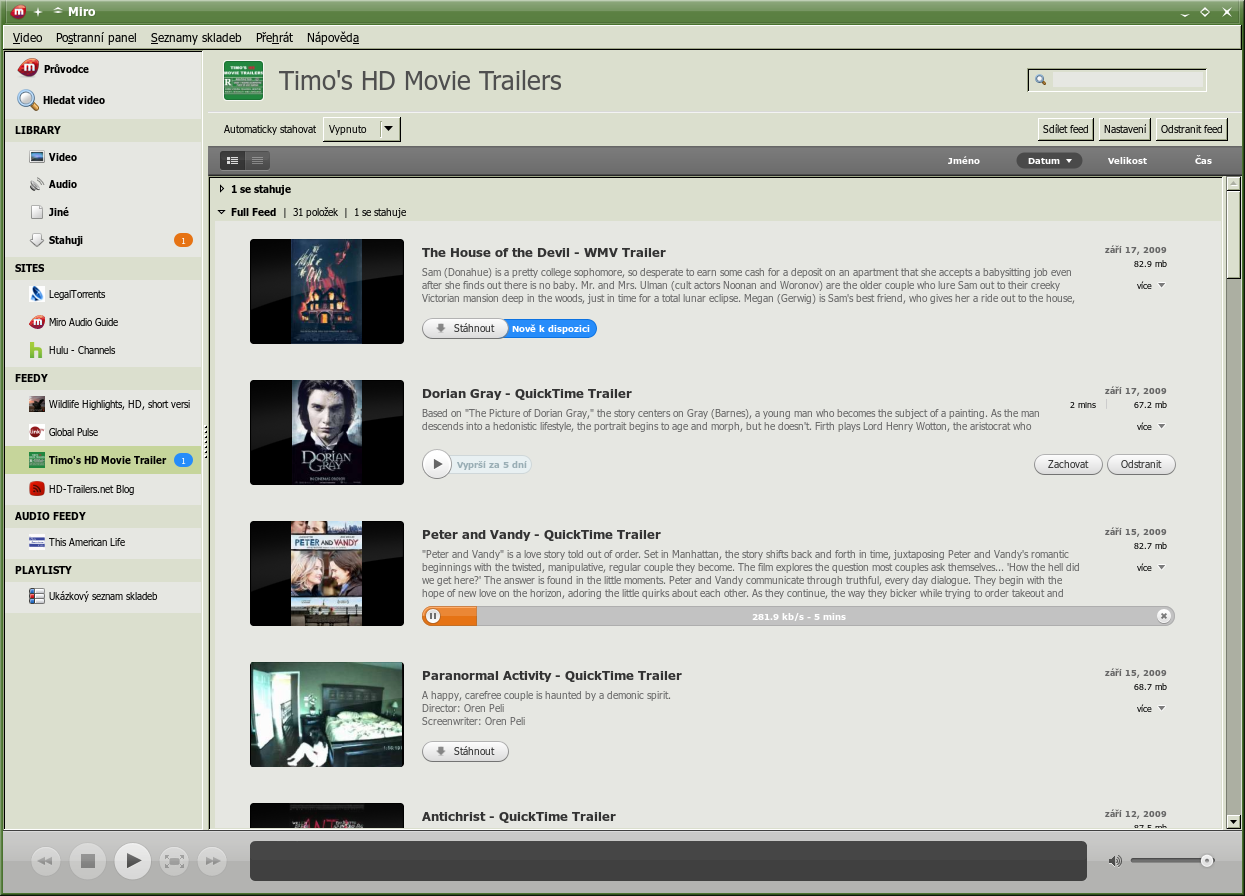This screenshot has width=1245, height=896.
Task: Select Audio in the Library section
Action: tap(102, 184)
